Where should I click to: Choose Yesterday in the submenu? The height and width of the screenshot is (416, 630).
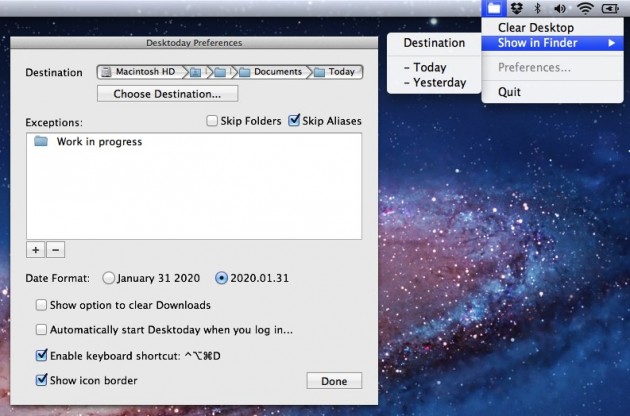point(434,82)
